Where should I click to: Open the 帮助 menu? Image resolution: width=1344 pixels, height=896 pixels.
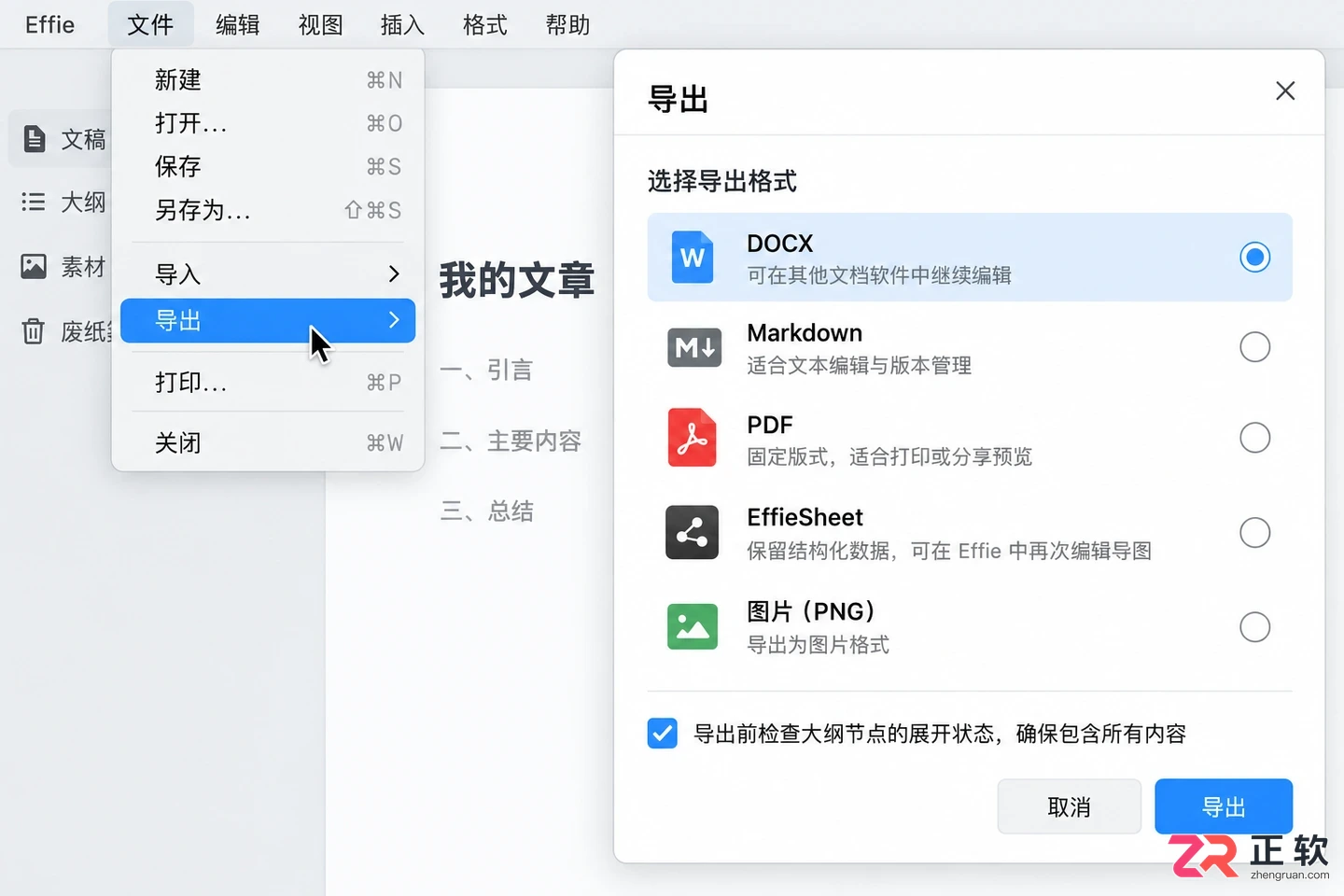pos(567,24)
